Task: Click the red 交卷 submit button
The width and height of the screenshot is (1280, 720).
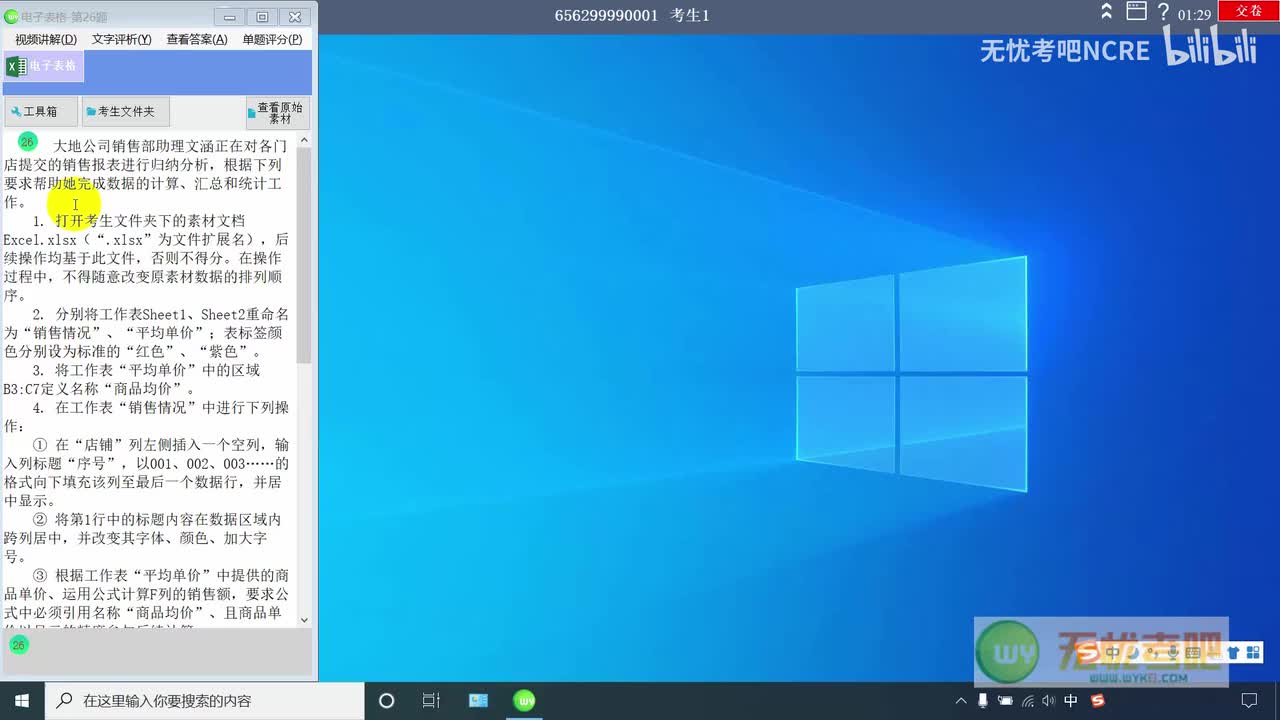Action: click(x=1249, y=11)
